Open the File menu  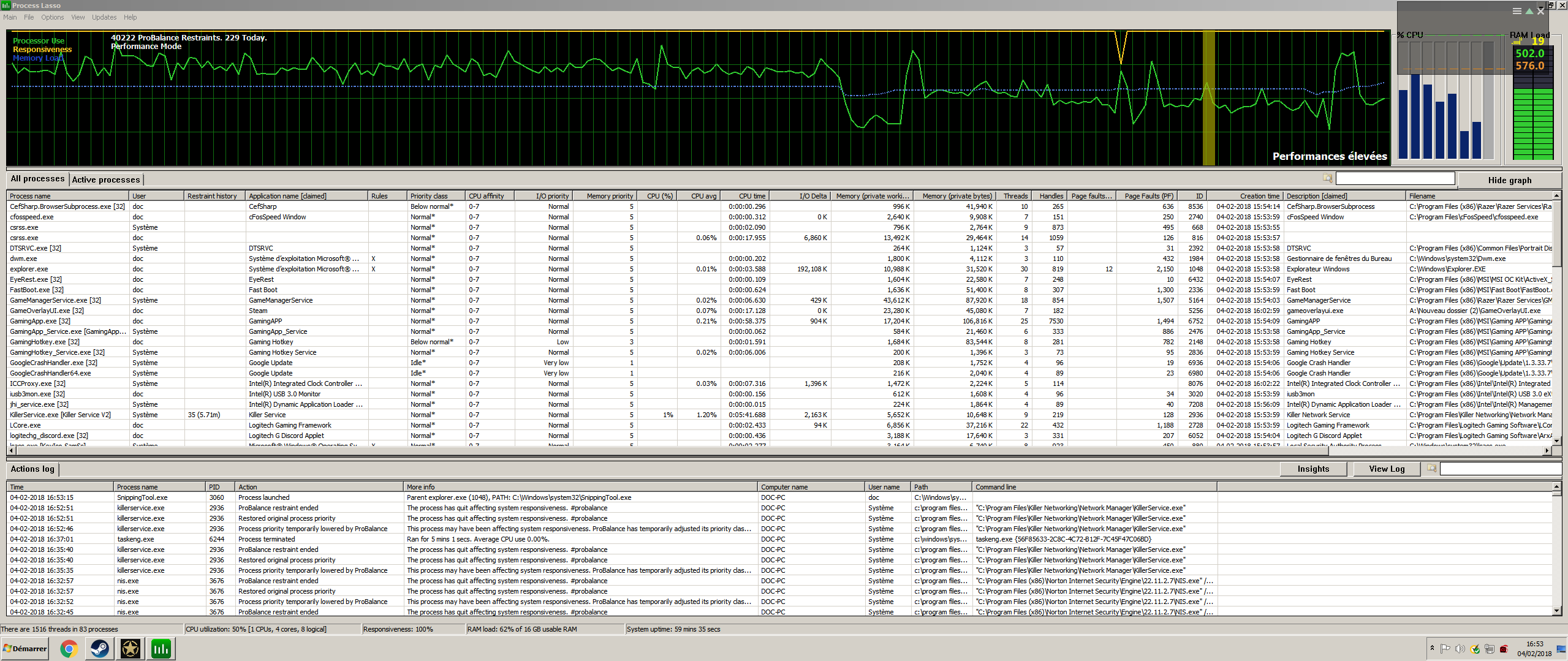point(29,17)
